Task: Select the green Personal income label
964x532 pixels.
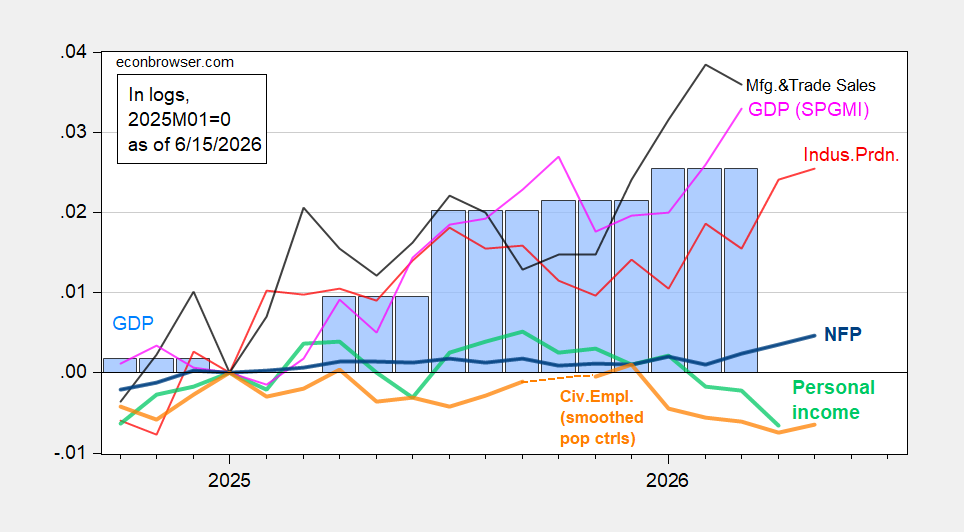Action: click(x=833, y=400)
